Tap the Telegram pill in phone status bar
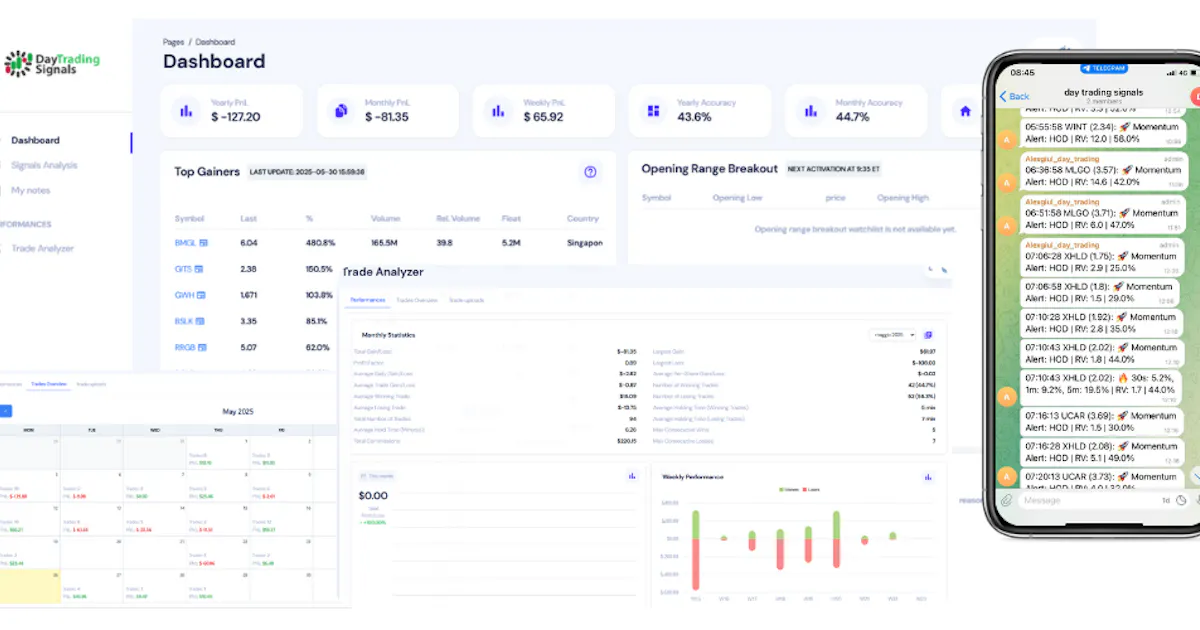Viewport: 1200px width, 630px height. 1103,68
